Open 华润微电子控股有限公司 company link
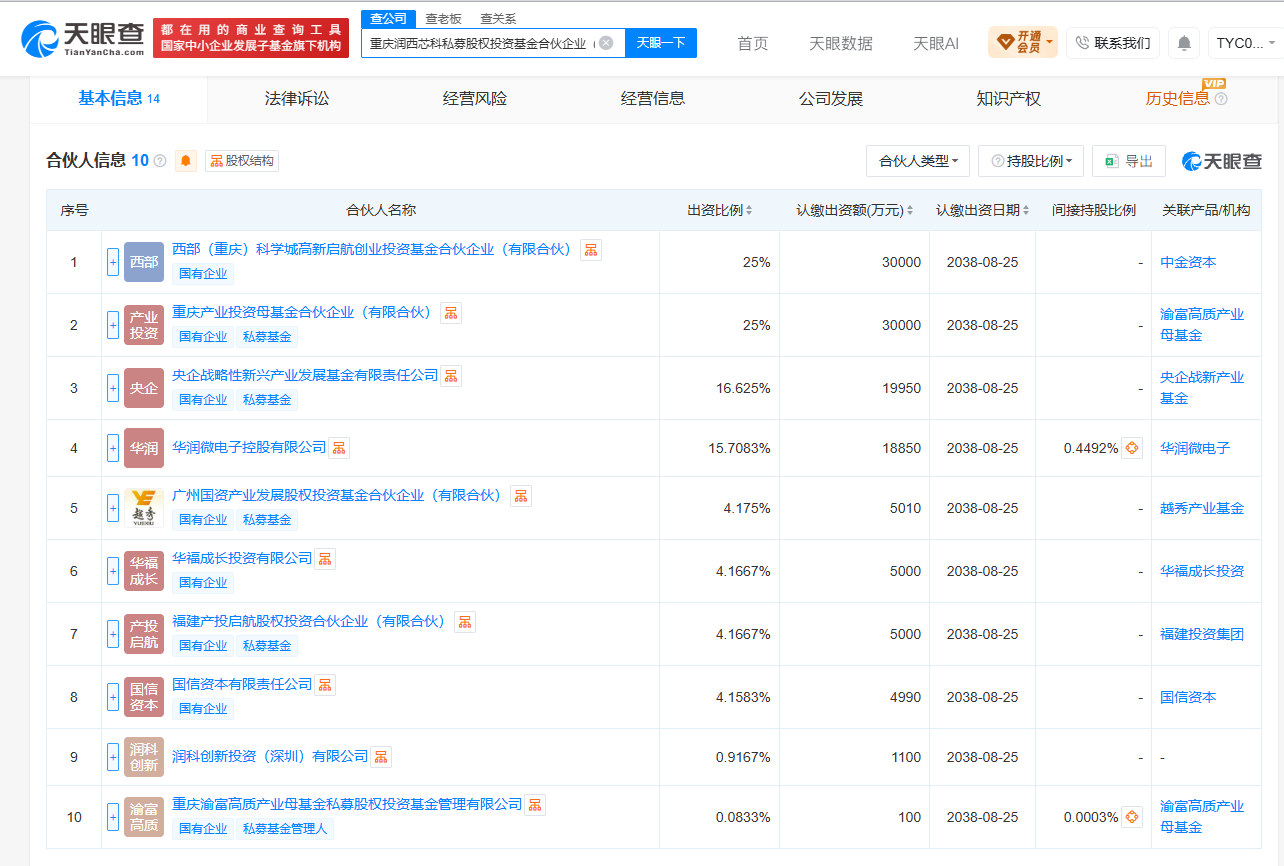The image size is (1284, 866). pos(249,448)
